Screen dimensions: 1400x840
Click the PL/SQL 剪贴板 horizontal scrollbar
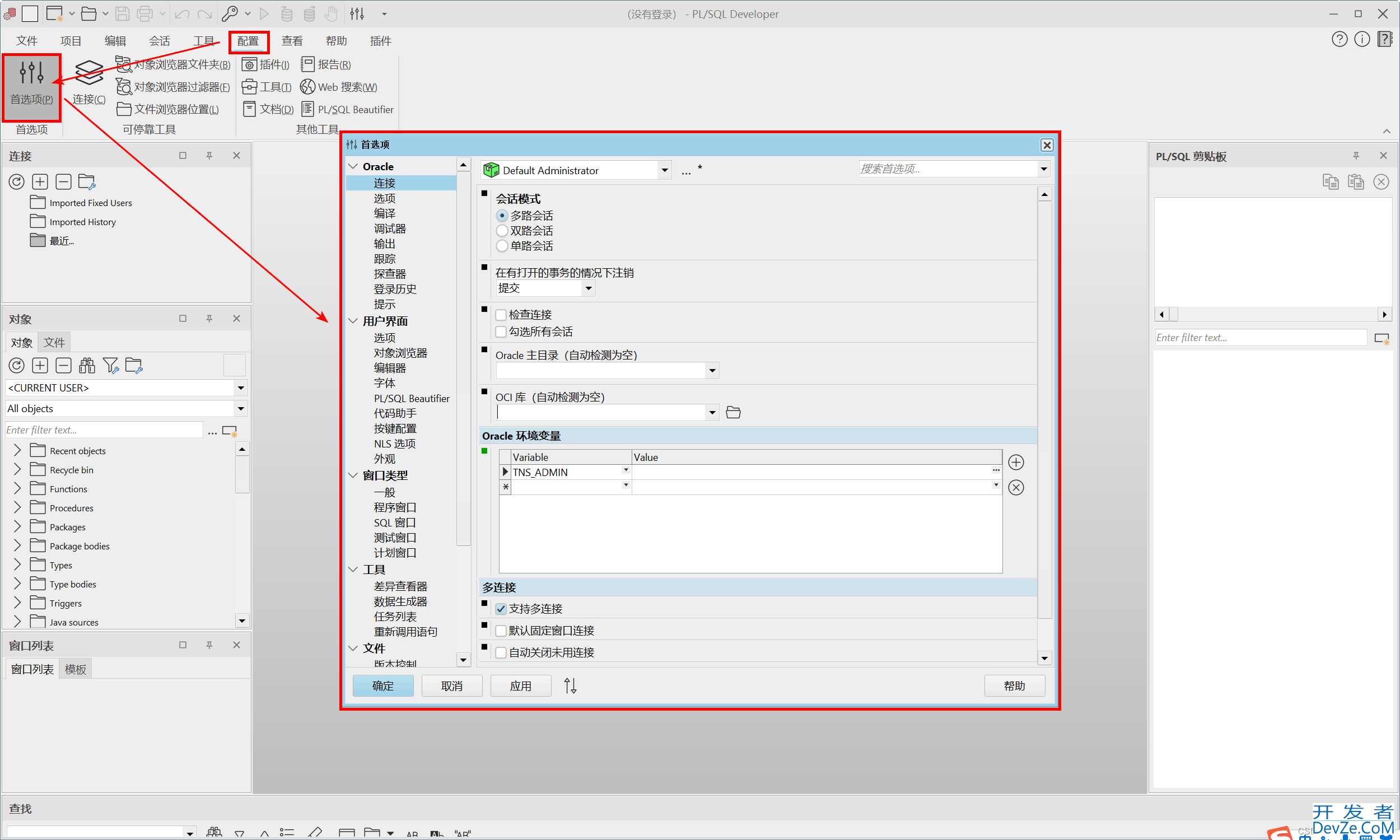click(x=1273, y=314)
